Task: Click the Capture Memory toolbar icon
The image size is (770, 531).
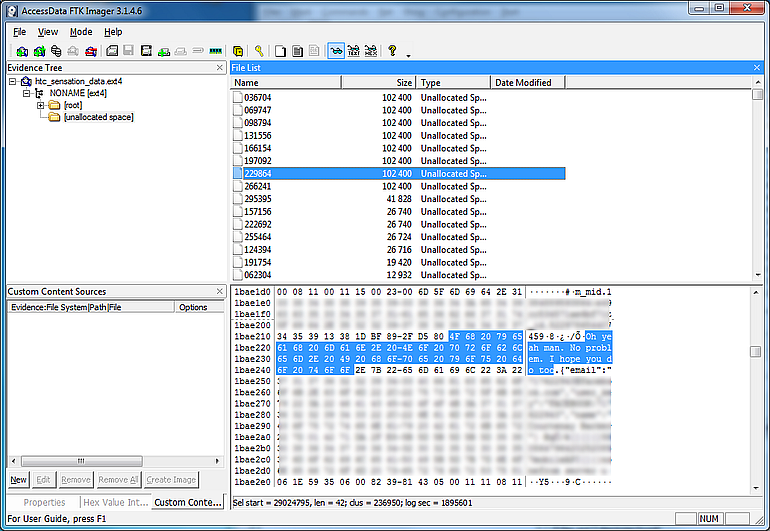Action: (215, 50)
